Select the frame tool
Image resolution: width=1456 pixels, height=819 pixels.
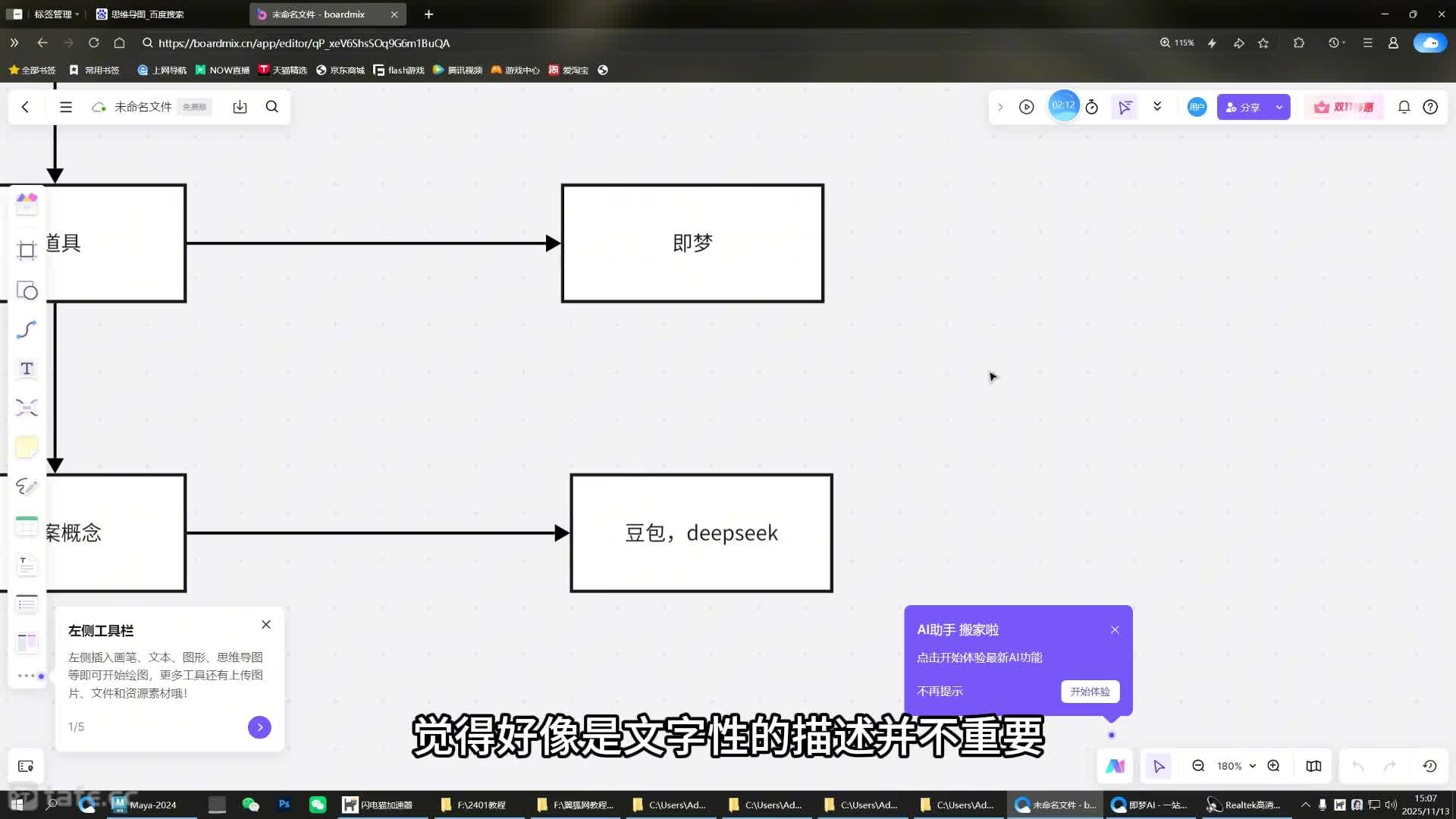pos(27,251)
